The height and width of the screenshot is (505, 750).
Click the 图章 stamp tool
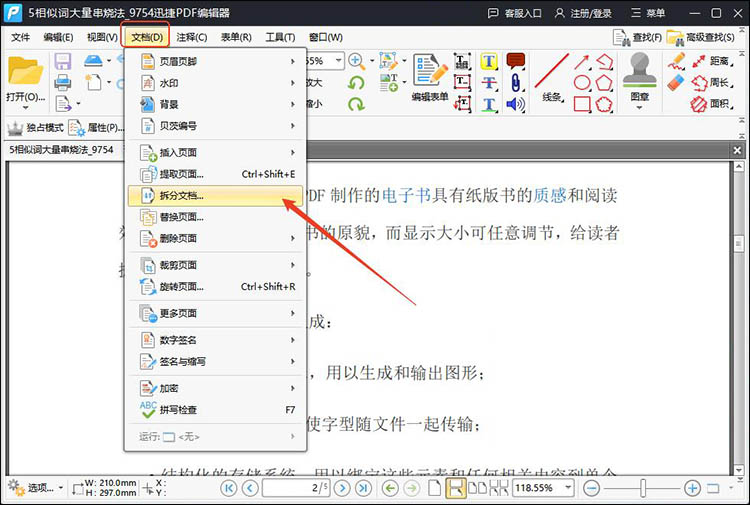click(x=640, y=79)
